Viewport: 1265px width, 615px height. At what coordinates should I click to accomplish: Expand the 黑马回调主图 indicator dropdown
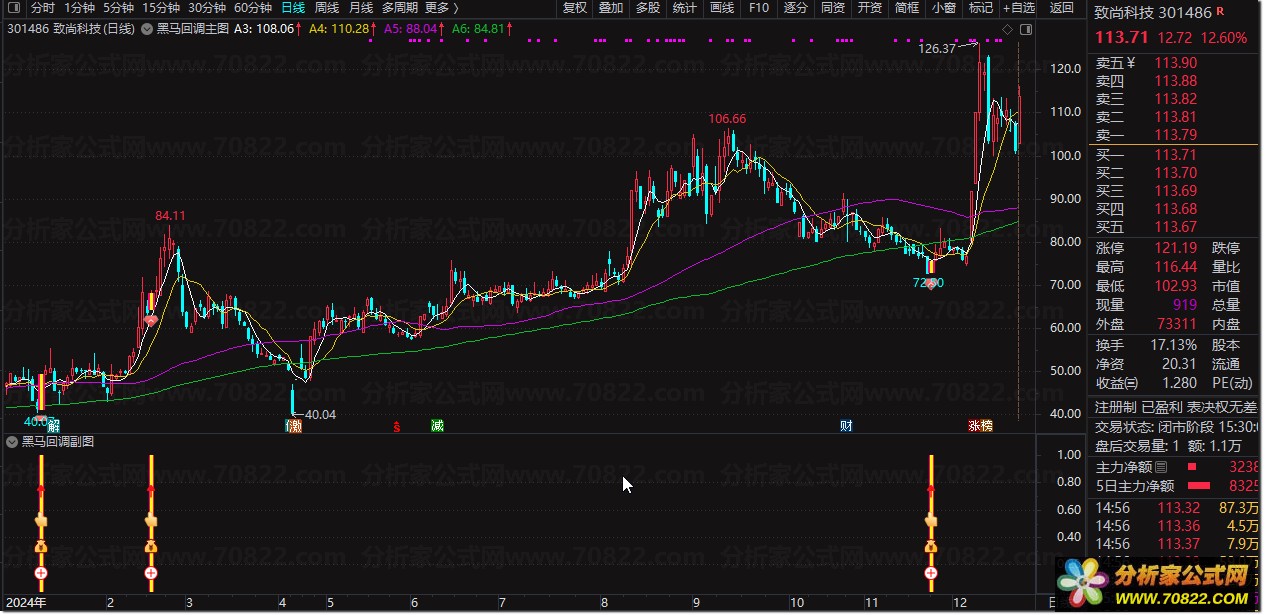pyautogui.click(x=148, y=29)
